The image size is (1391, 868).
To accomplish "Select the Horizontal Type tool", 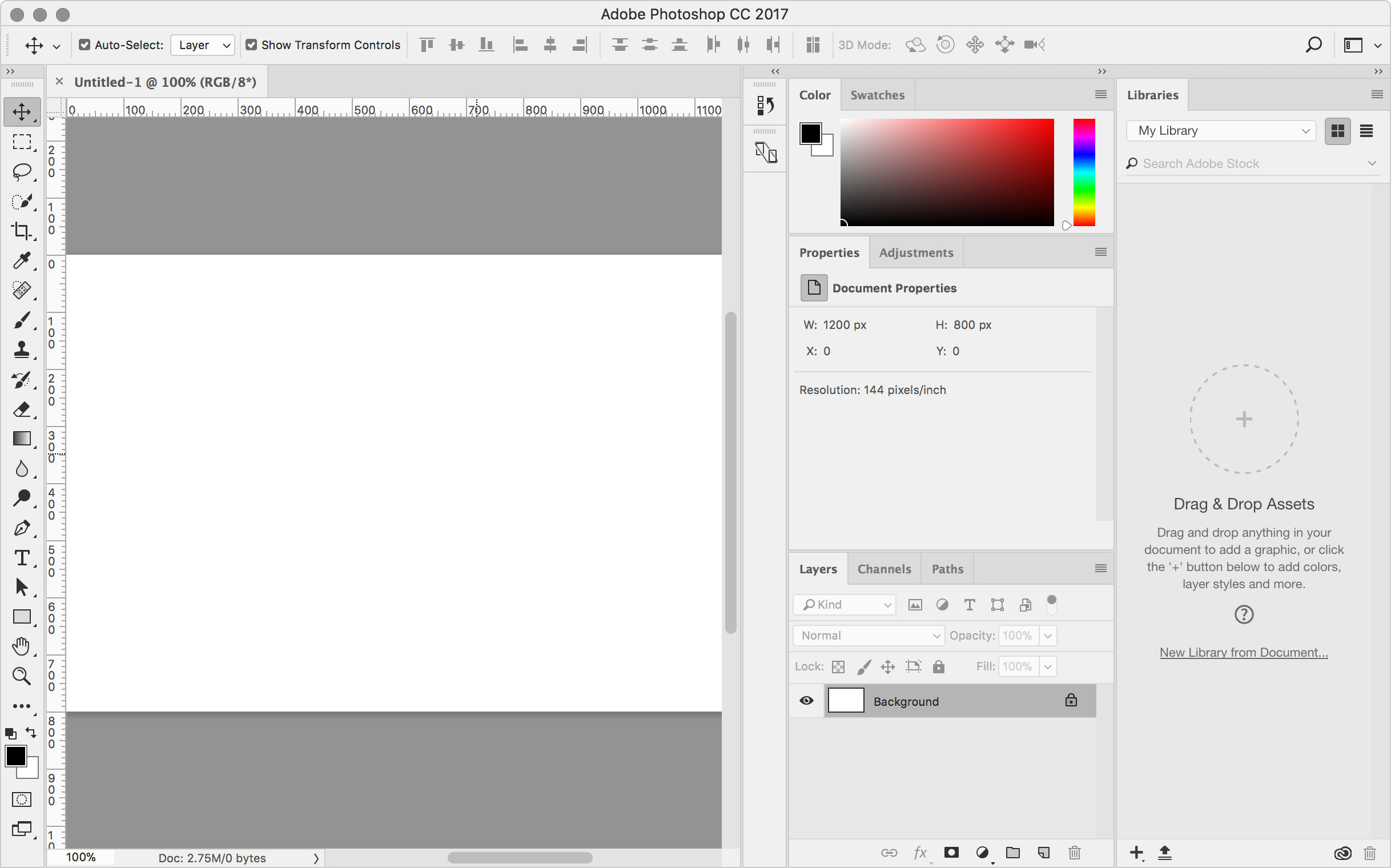I will 22,558.
